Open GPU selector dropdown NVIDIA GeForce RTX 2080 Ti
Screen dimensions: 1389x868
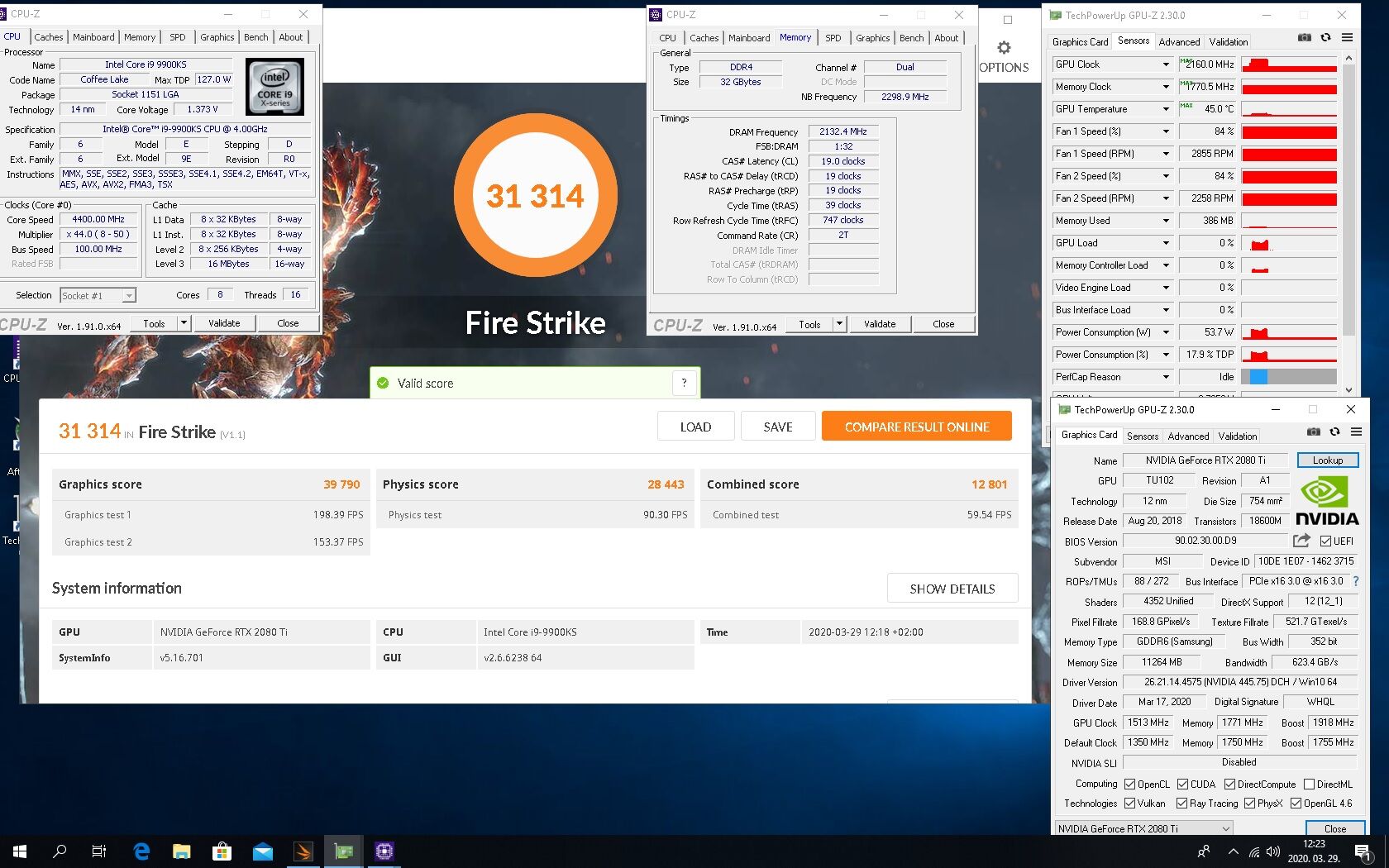pyautogui.click(x=1144, y=828)
